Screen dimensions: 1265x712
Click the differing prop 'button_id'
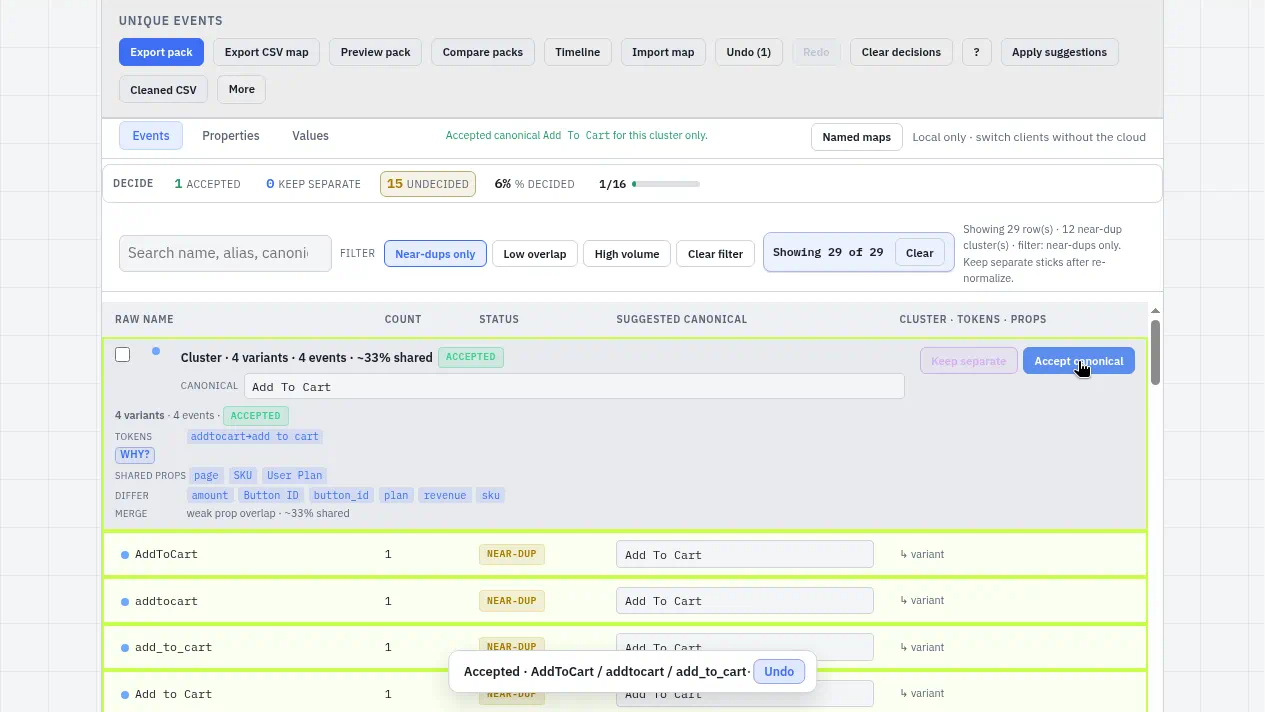pos(341,495)
